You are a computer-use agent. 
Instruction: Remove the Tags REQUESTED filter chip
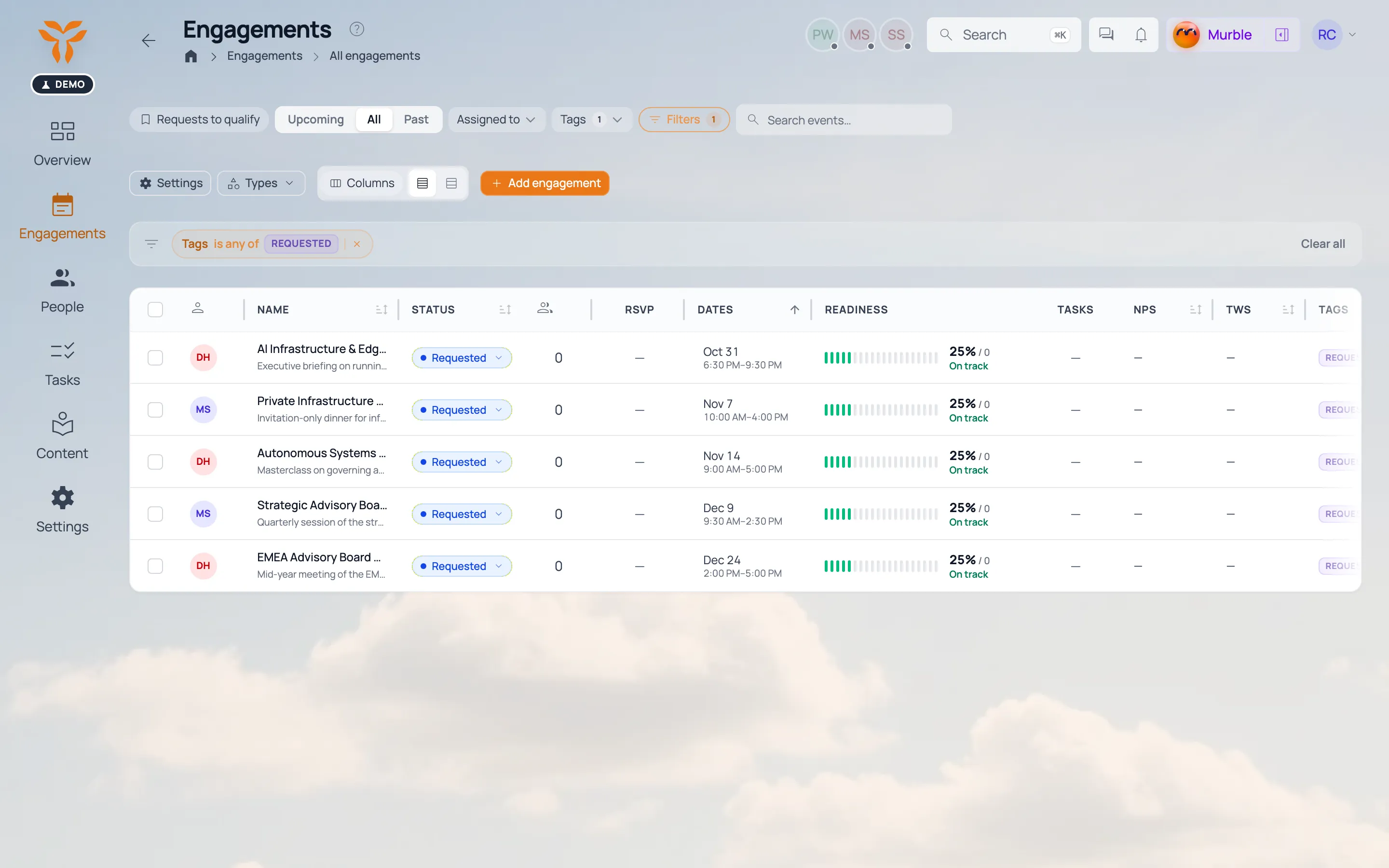pos(357,244)
